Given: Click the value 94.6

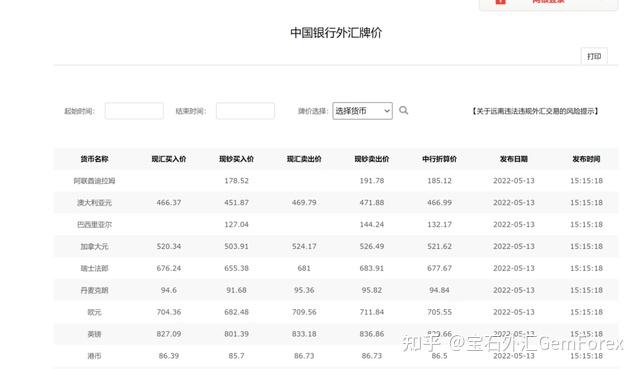Looking at the screenshot, I should (169, 290).
